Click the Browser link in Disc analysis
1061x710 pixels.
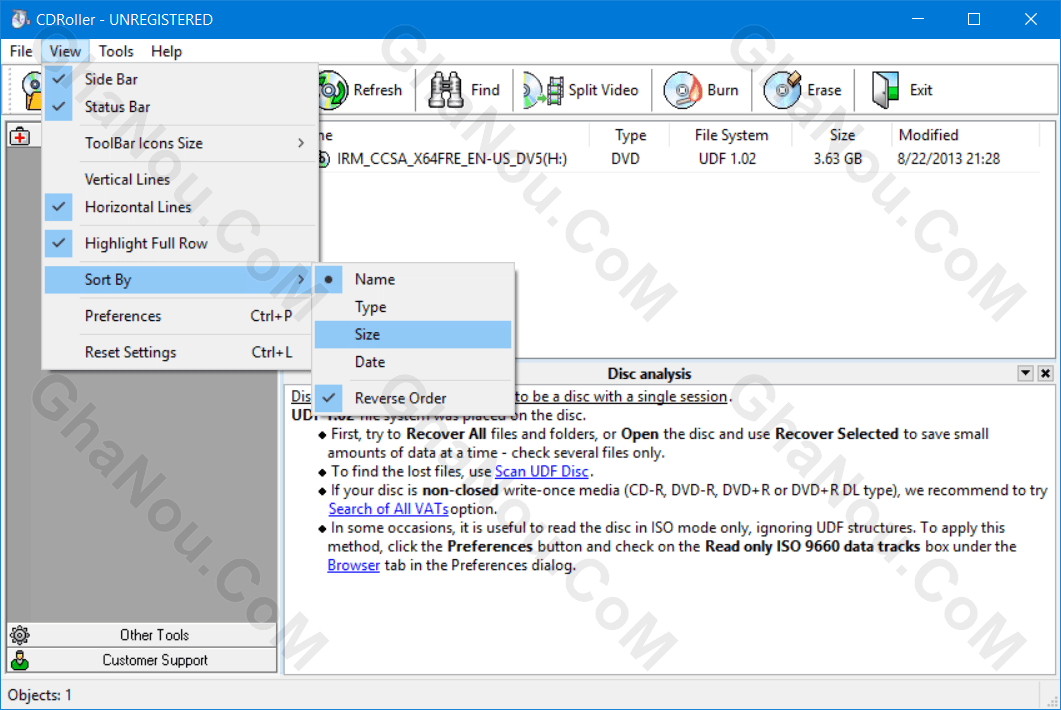(x=353, y=565)
